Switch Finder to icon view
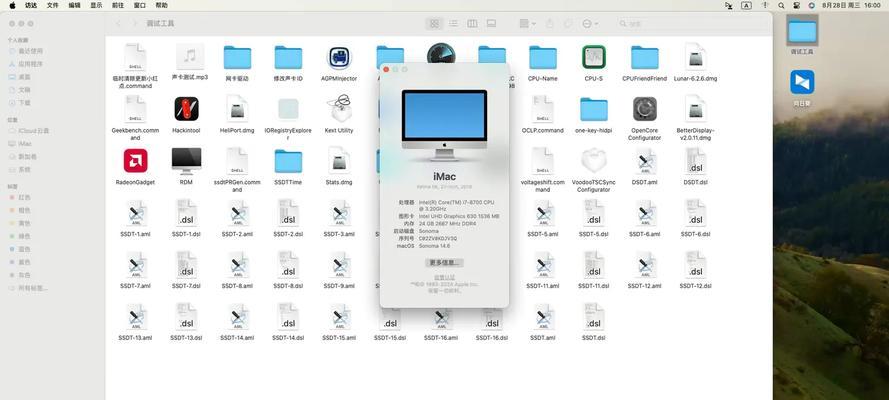The height and width of the screenshot is (400, 889). tap(434, 23)
